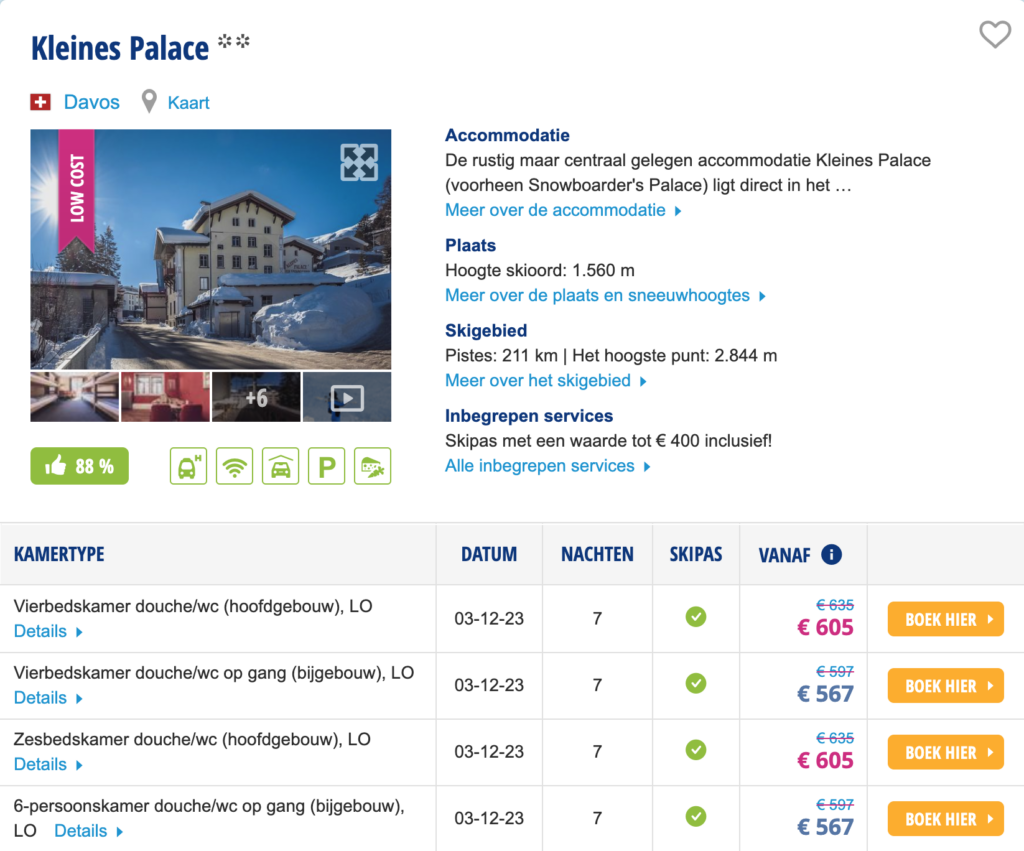The height and width of the screenshot is (851, 1024).
Task: Click the food and meals amenity icon
Action: (372, 466)
